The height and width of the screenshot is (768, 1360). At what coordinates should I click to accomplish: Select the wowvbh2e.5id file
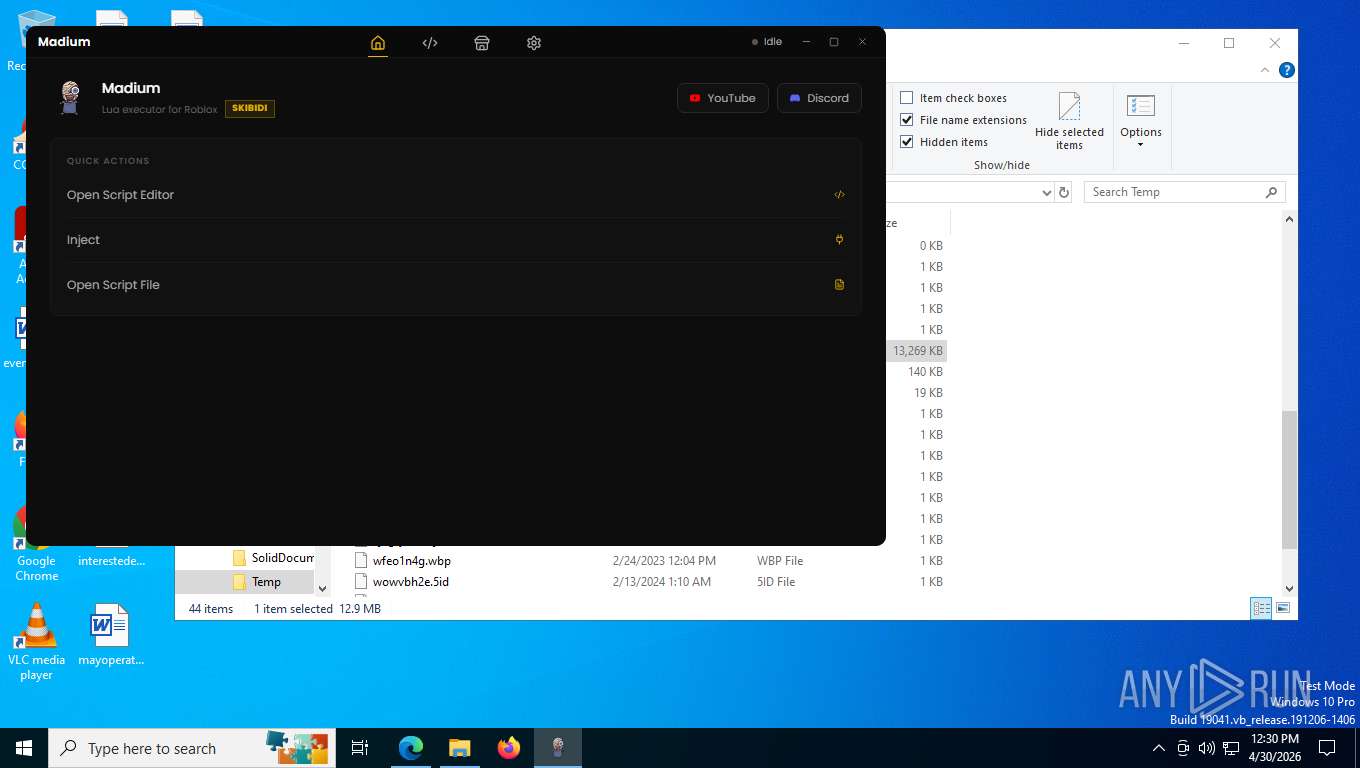(x=411, y=582)
